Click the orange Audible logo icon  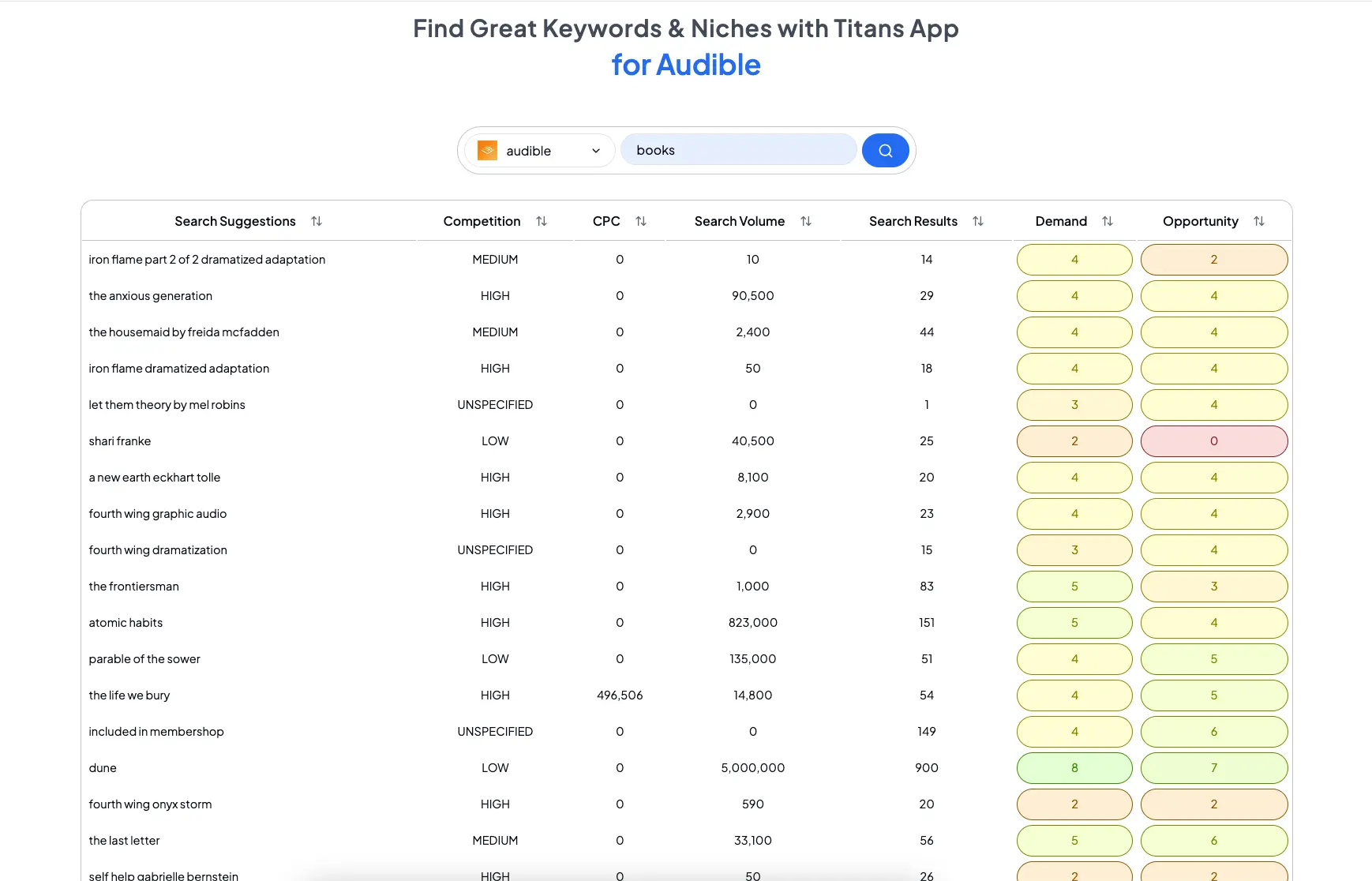pyautogui.click(x=487, y=151)
